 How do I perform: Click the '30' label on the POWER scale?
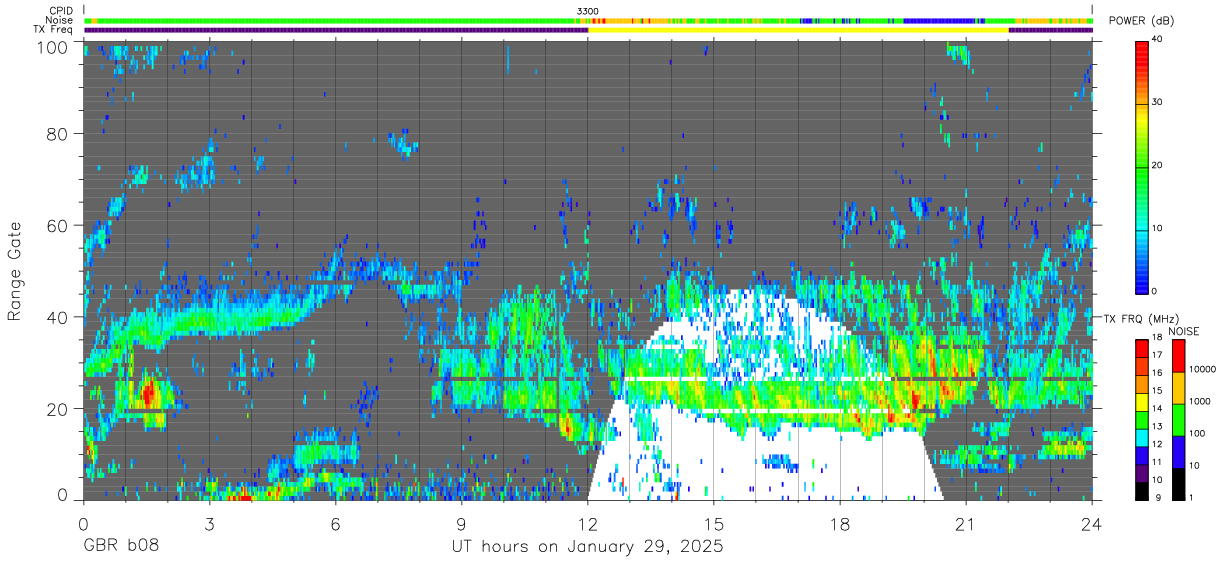tap(1158, 102)
